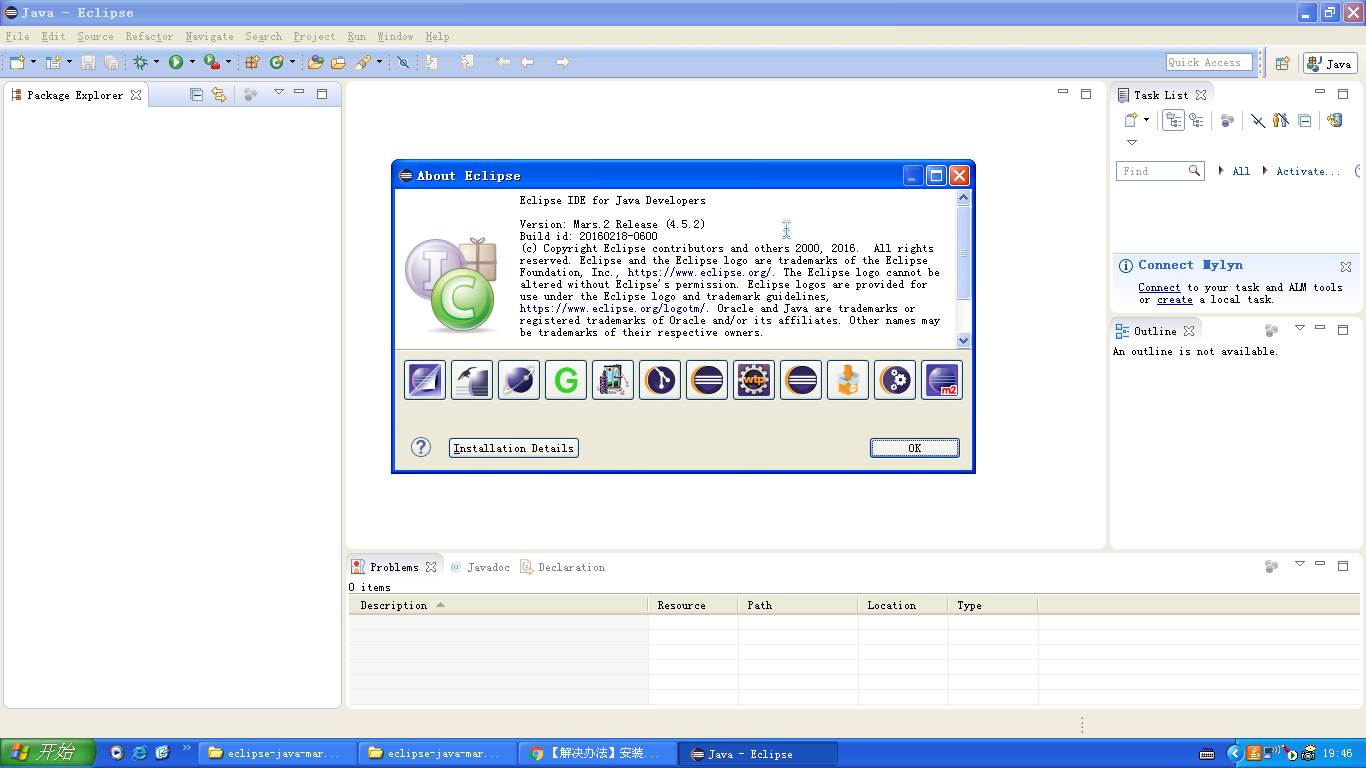The width and height of the screenshot is (1366, 768).
Task: Open the About dialog help icon
Action: (x=421, y=447)
